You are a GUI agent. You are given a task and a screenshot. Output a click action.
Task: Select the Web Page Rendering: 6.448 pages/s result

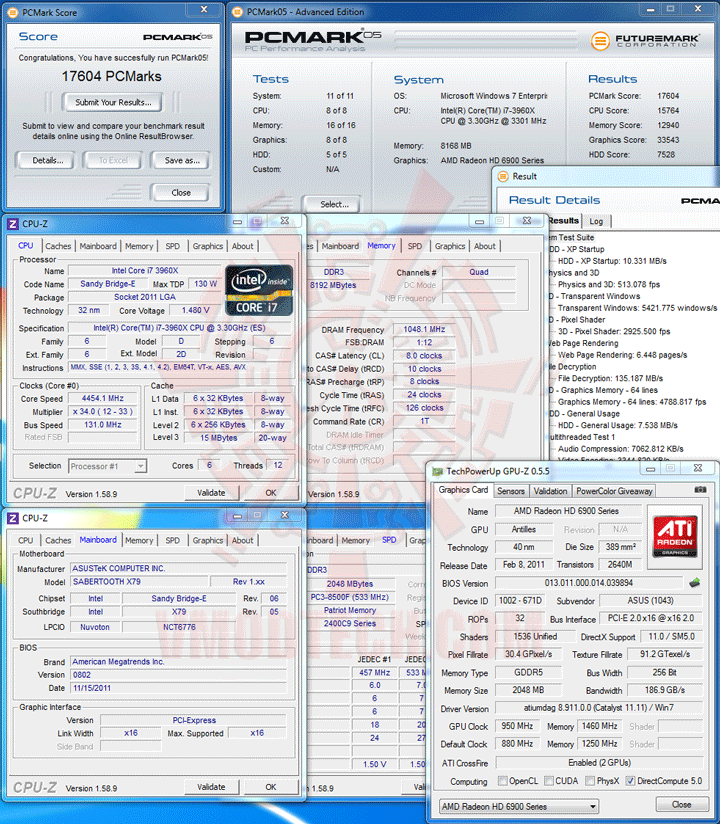pos(622,355)
